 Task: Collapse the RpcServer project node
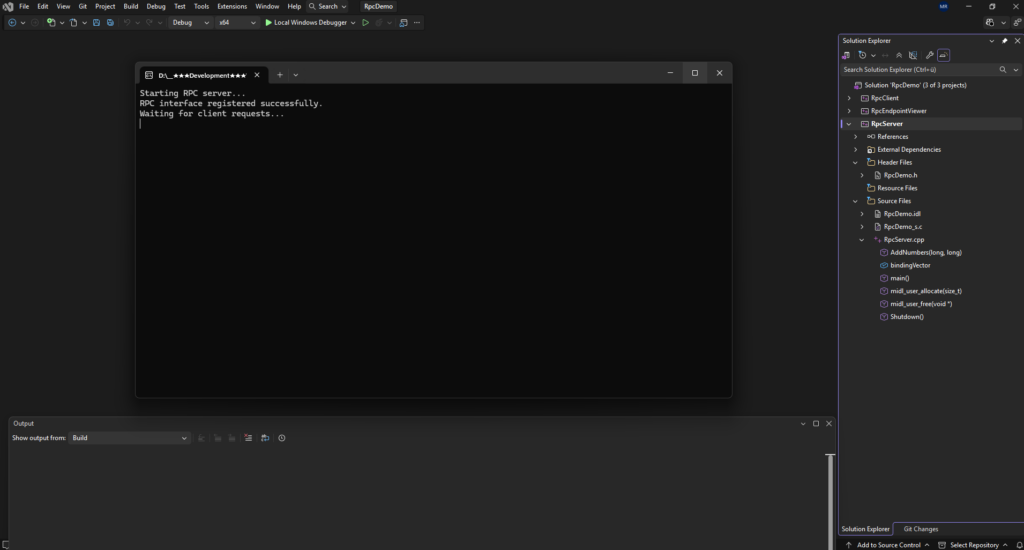[849, 124]
